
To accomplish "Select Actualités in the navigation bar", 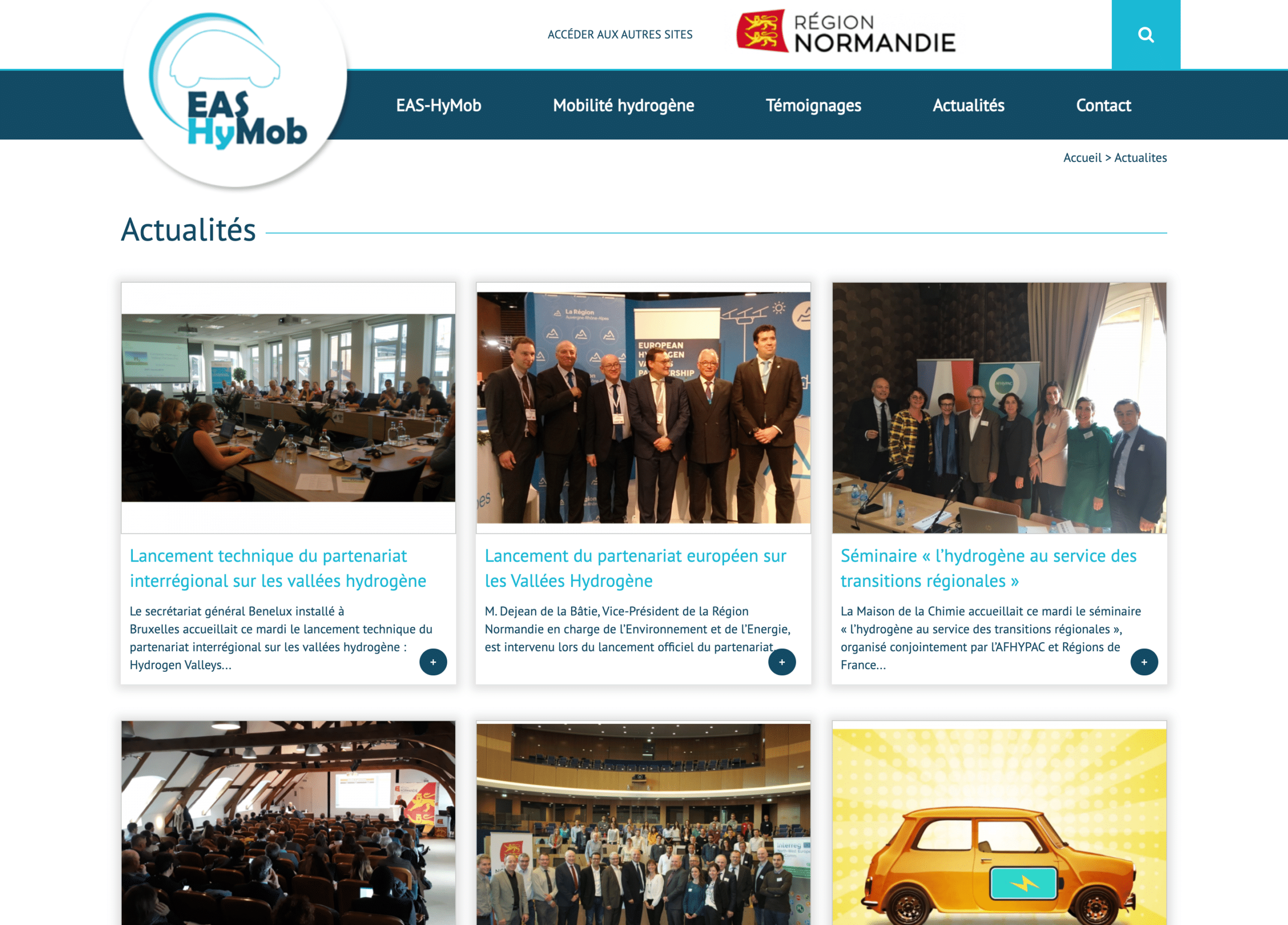I will pyautogui.click(x=969, y=106).
